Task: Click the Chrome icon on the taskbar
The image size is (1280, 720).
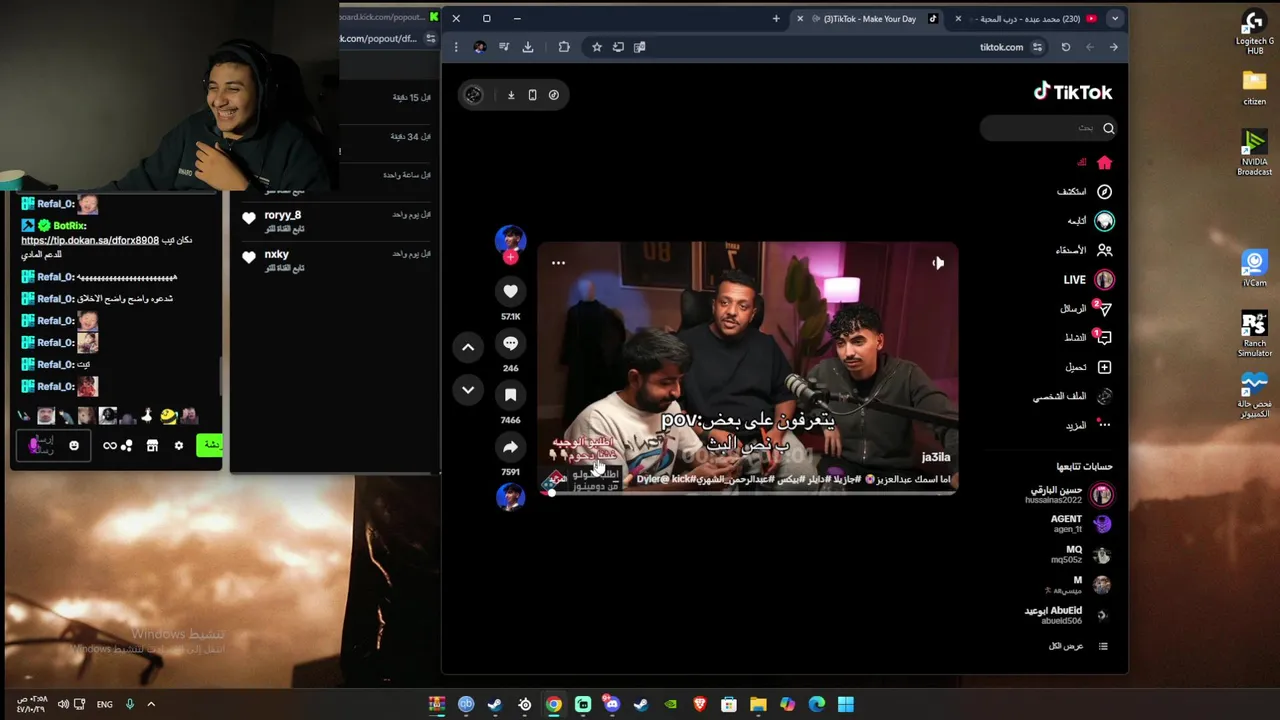Action: [x=554, y=705]
